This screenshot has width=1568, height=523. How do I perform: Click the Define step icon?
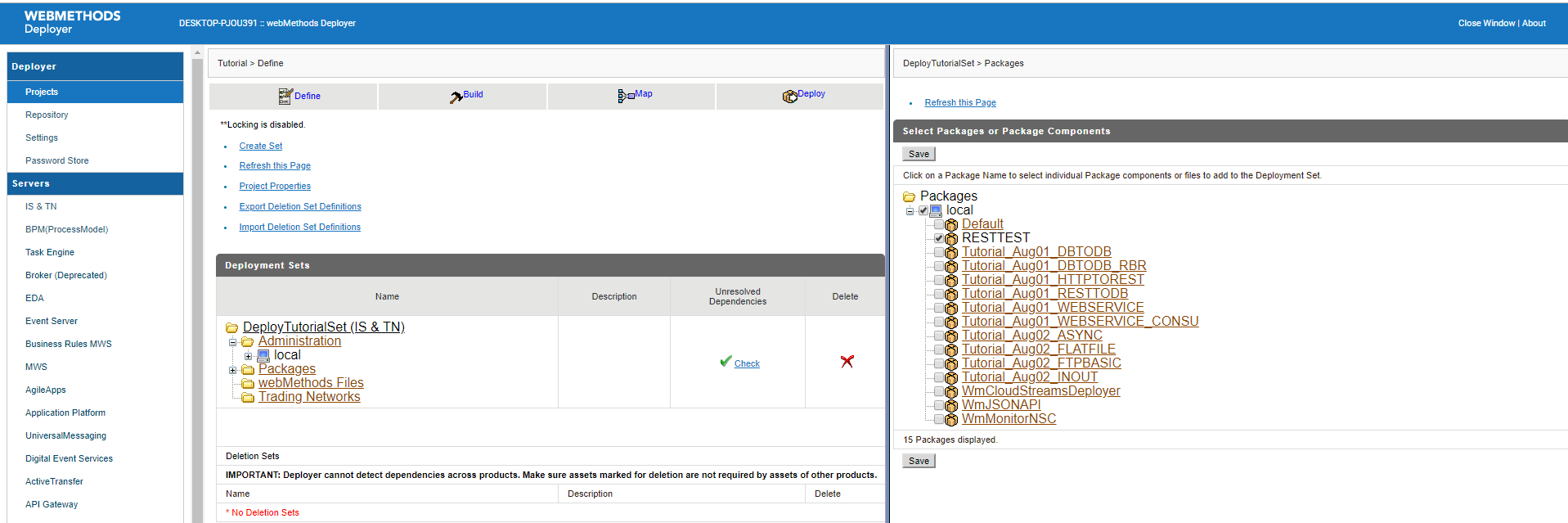pos(285,97)
